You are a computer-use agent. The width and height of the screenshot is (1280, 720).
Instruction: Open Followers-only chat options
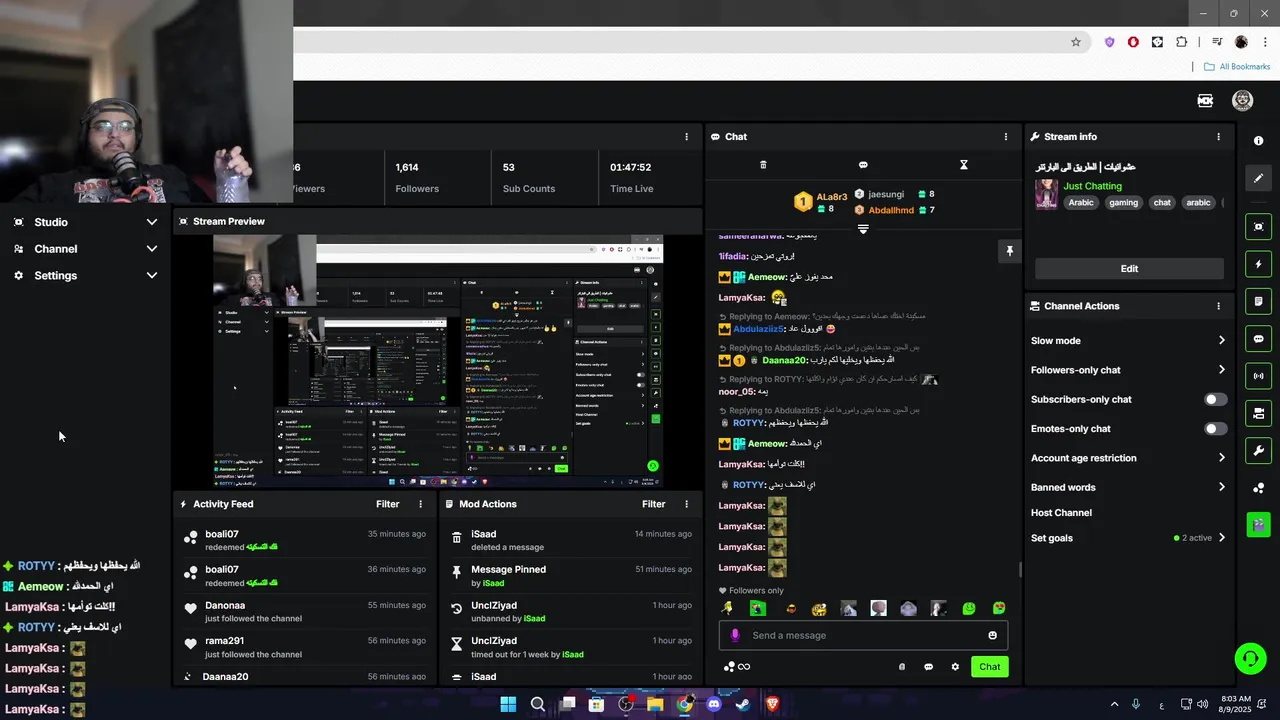pyautogui.click(x=1128, y=370)
